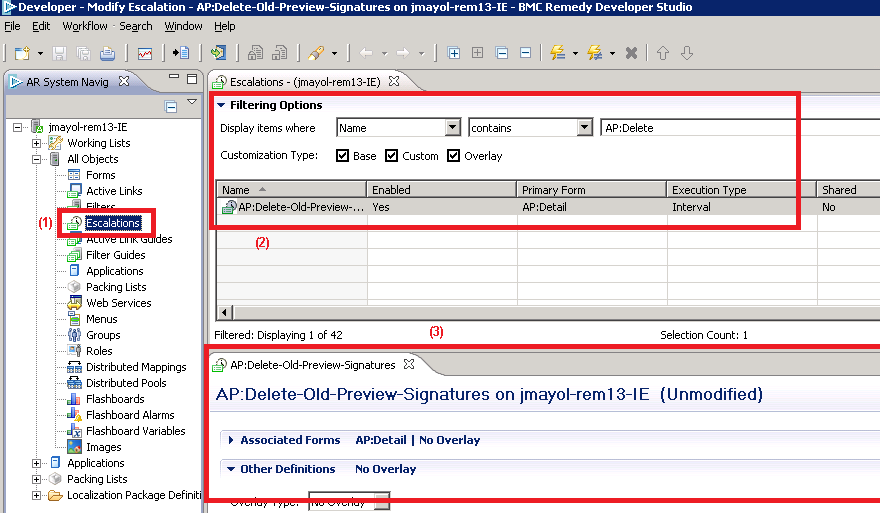The image size is (880, 513).
Task: Sort by the Name column header
Action: coord(291,190)
